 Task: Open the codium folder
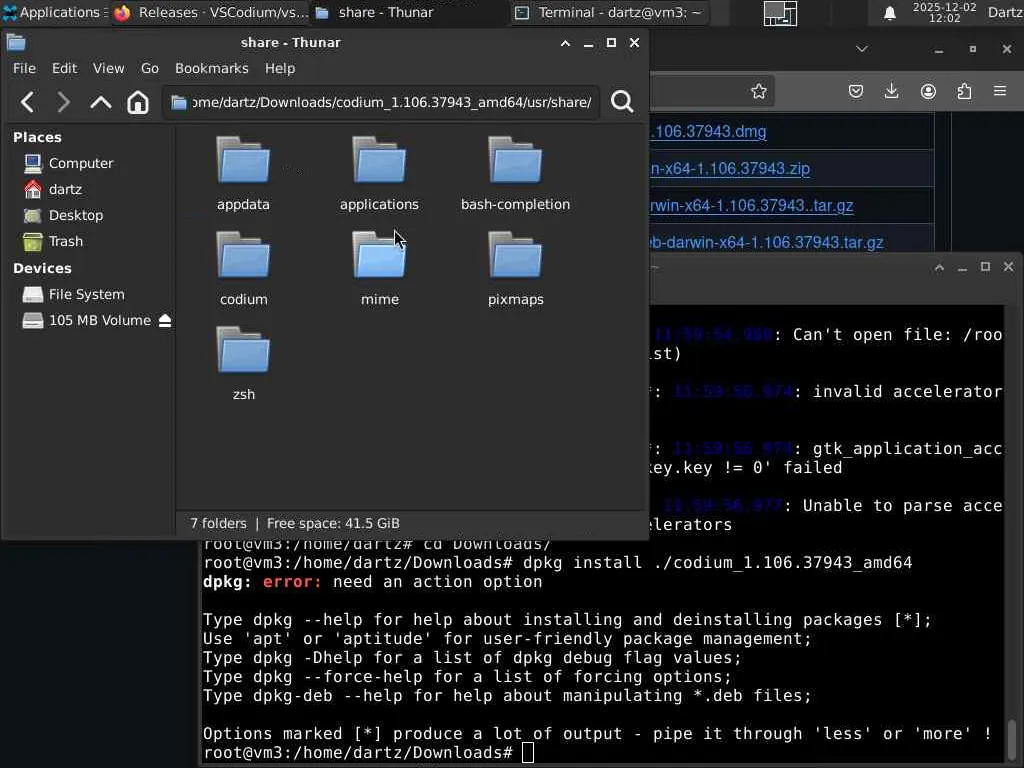(x=243, y=268)
